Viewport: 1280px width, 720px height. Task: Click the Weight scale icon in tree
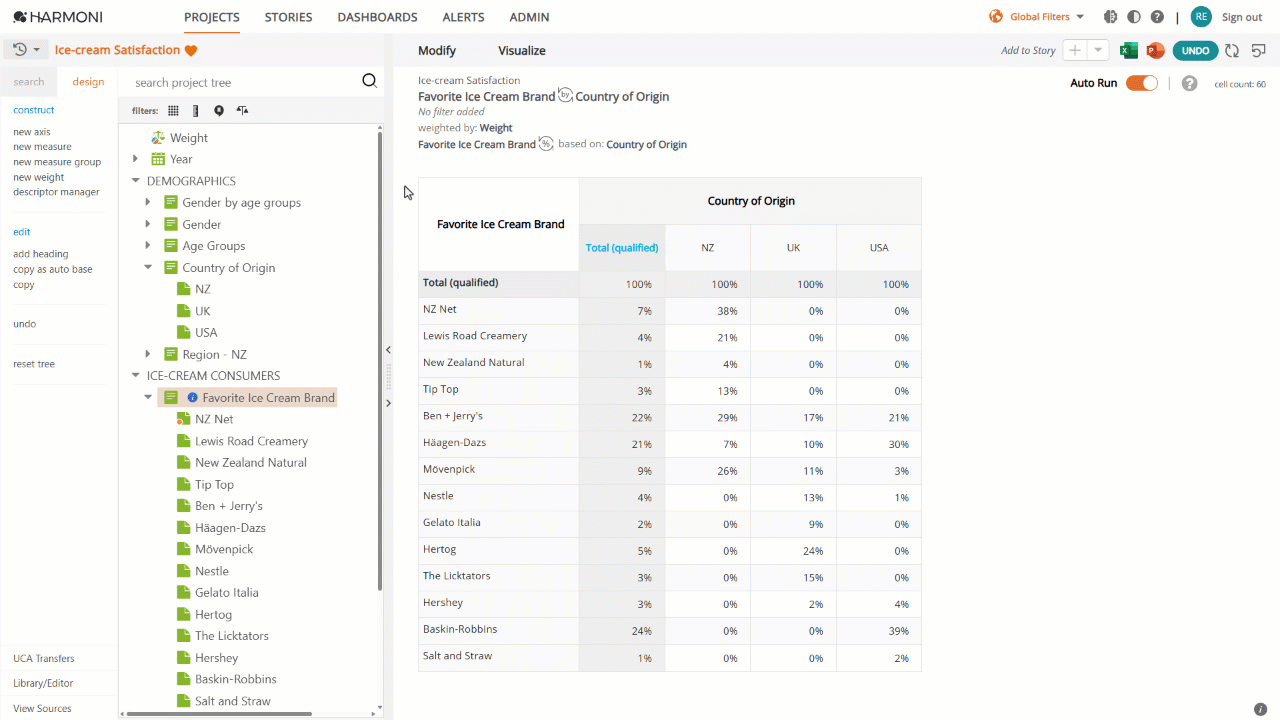[157, 138]
